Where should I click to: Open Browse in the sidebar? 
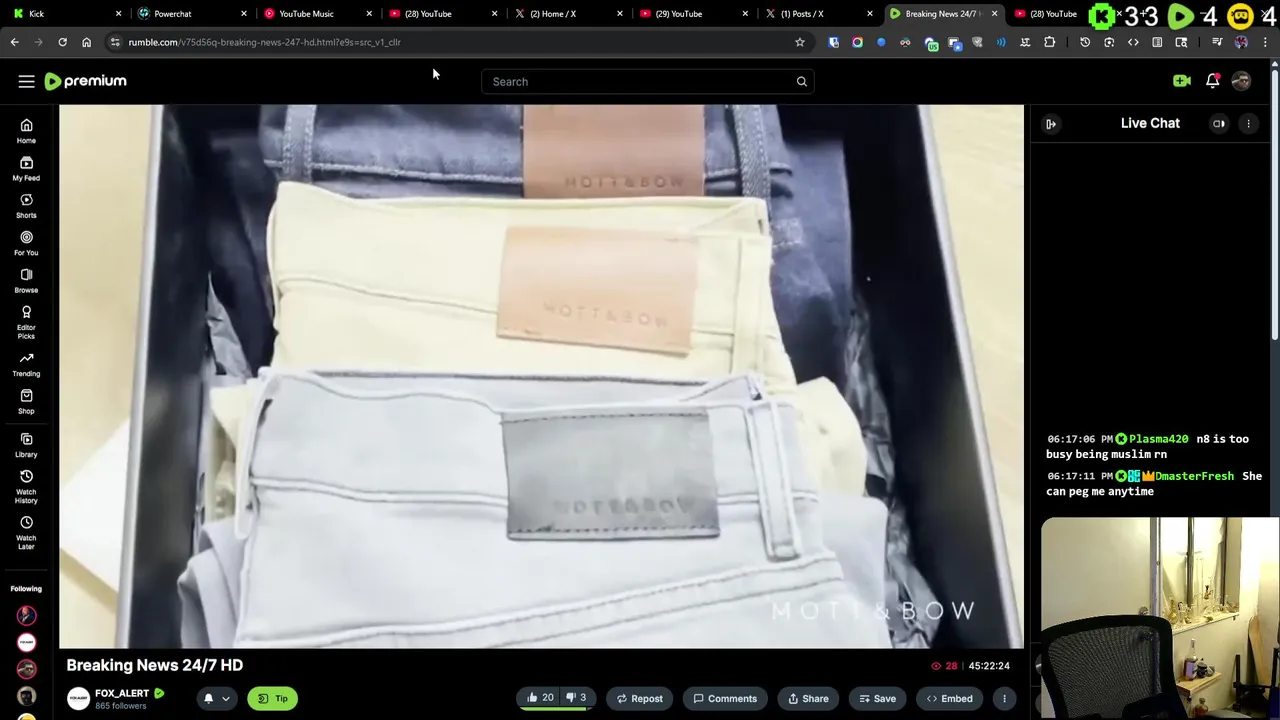(x=26, y=281)
